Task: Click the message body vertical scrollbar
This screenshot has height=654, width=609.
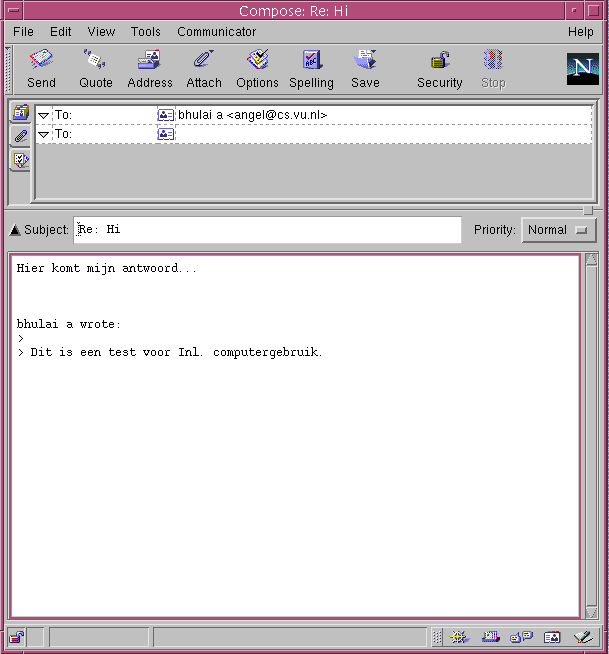Action: click(x=591, y=436)
